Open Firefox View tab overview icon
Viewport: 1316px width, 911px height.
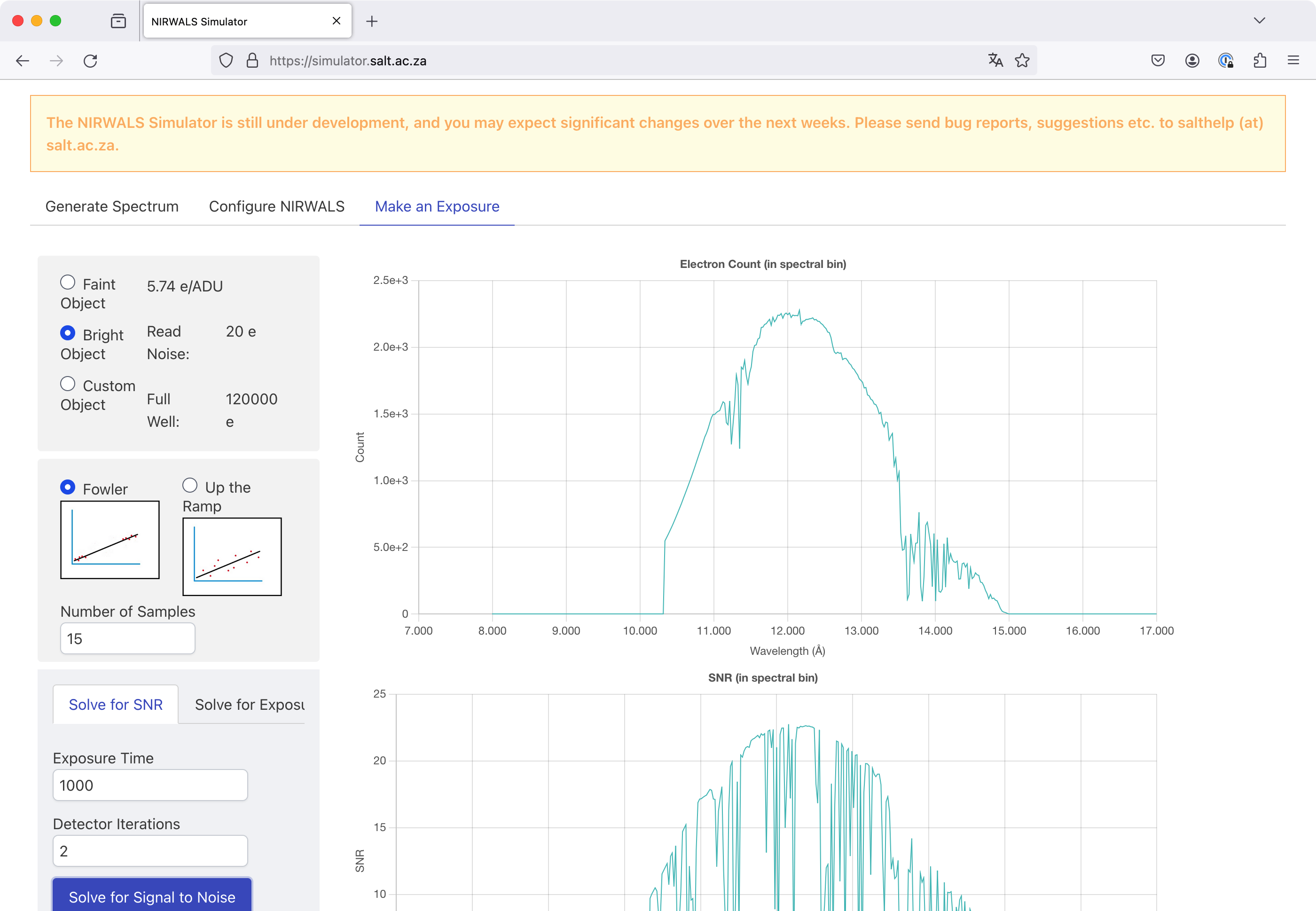pos(118,22)
